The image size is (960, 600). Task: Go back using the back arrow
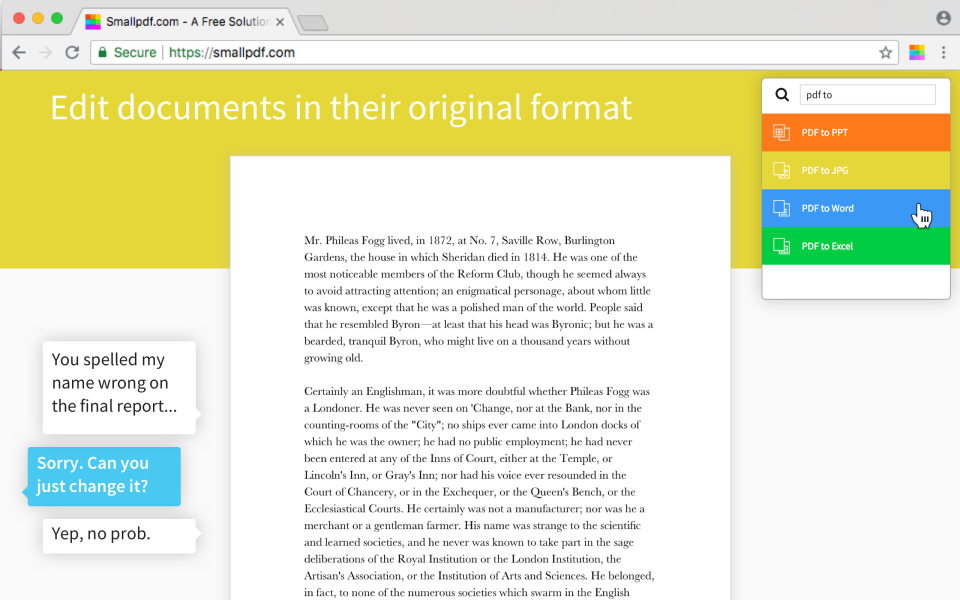coord(19,52)
